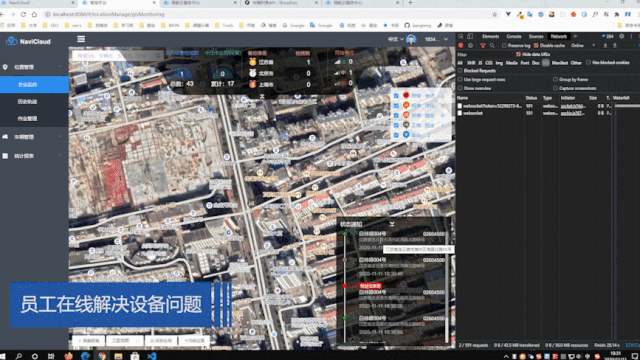This screenshot has height=360, width=640.
Task: Switch to the Elements tab
Action: [490, 36]
